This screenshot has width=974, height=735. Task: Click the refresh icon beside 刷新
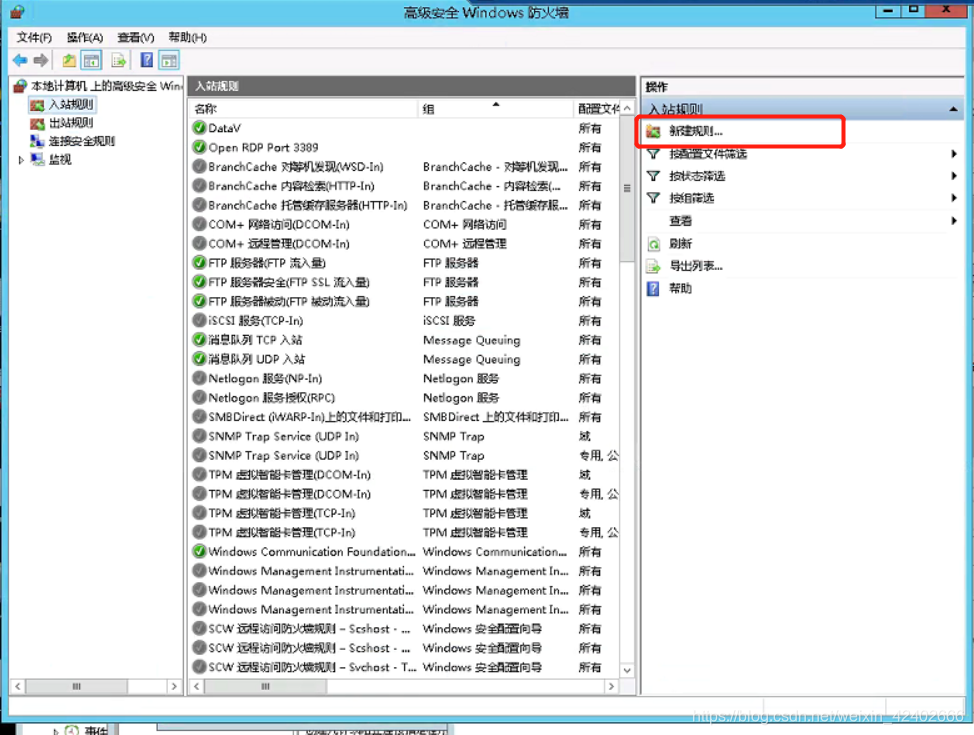click(653, 244)
